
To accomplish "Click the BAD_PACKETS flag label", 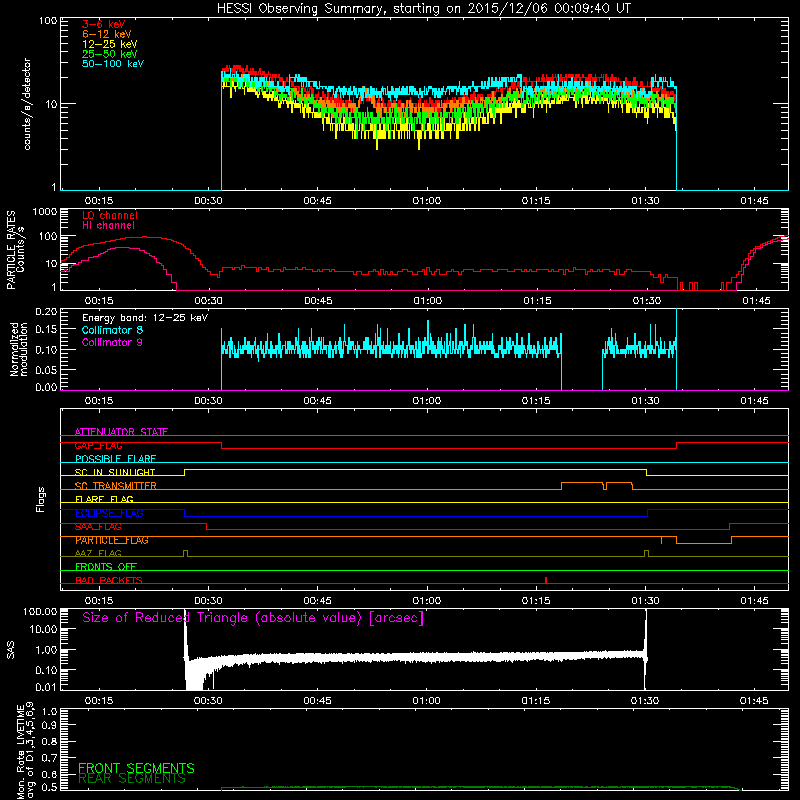I will (x=109, y=580).
